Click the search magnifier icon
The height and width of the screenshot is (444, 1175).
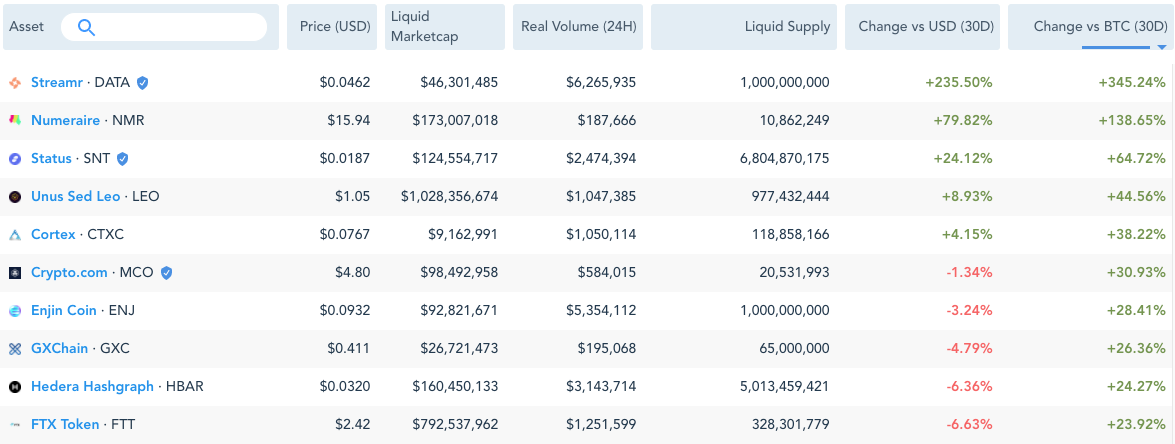[x=86, y=28]
